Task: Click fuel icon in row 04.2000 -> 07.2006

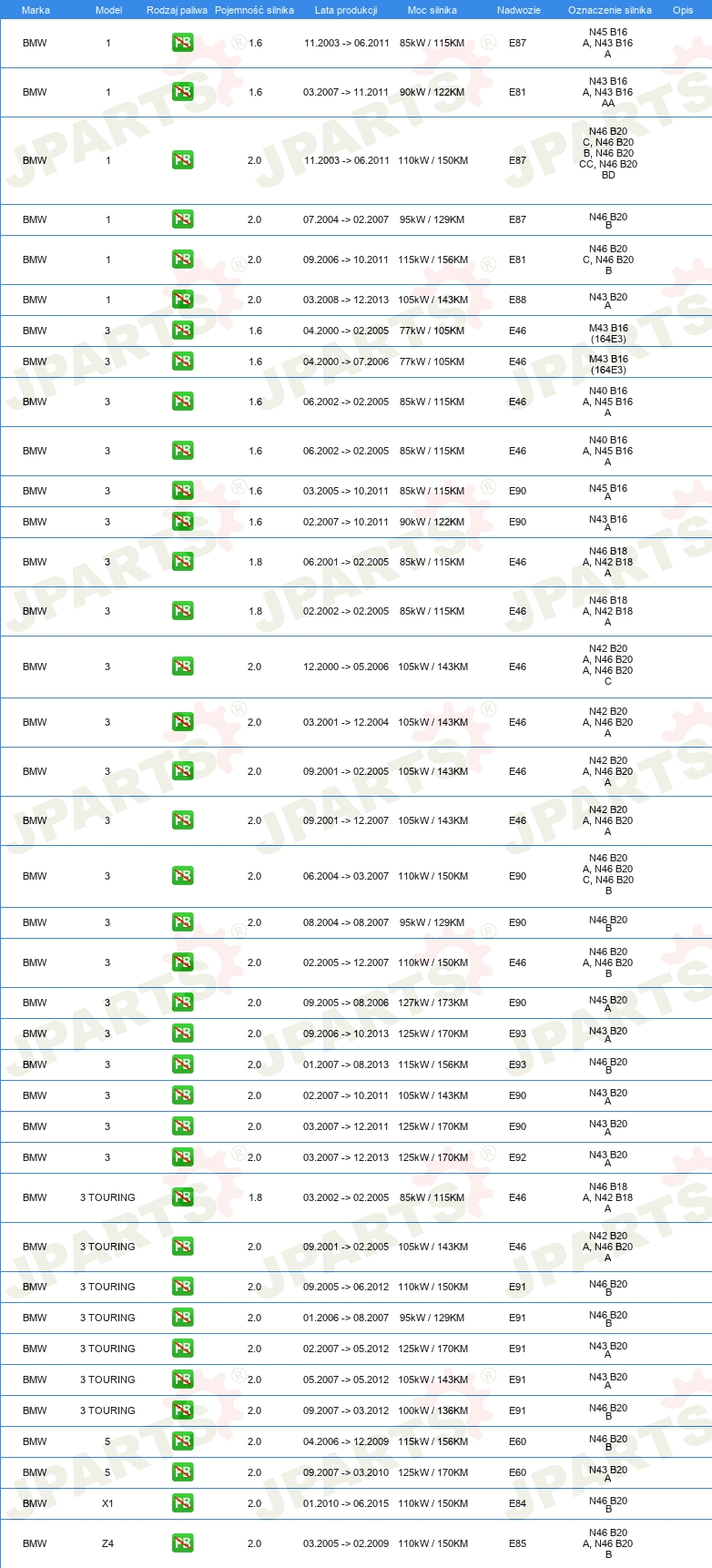Action: (182, 361)
